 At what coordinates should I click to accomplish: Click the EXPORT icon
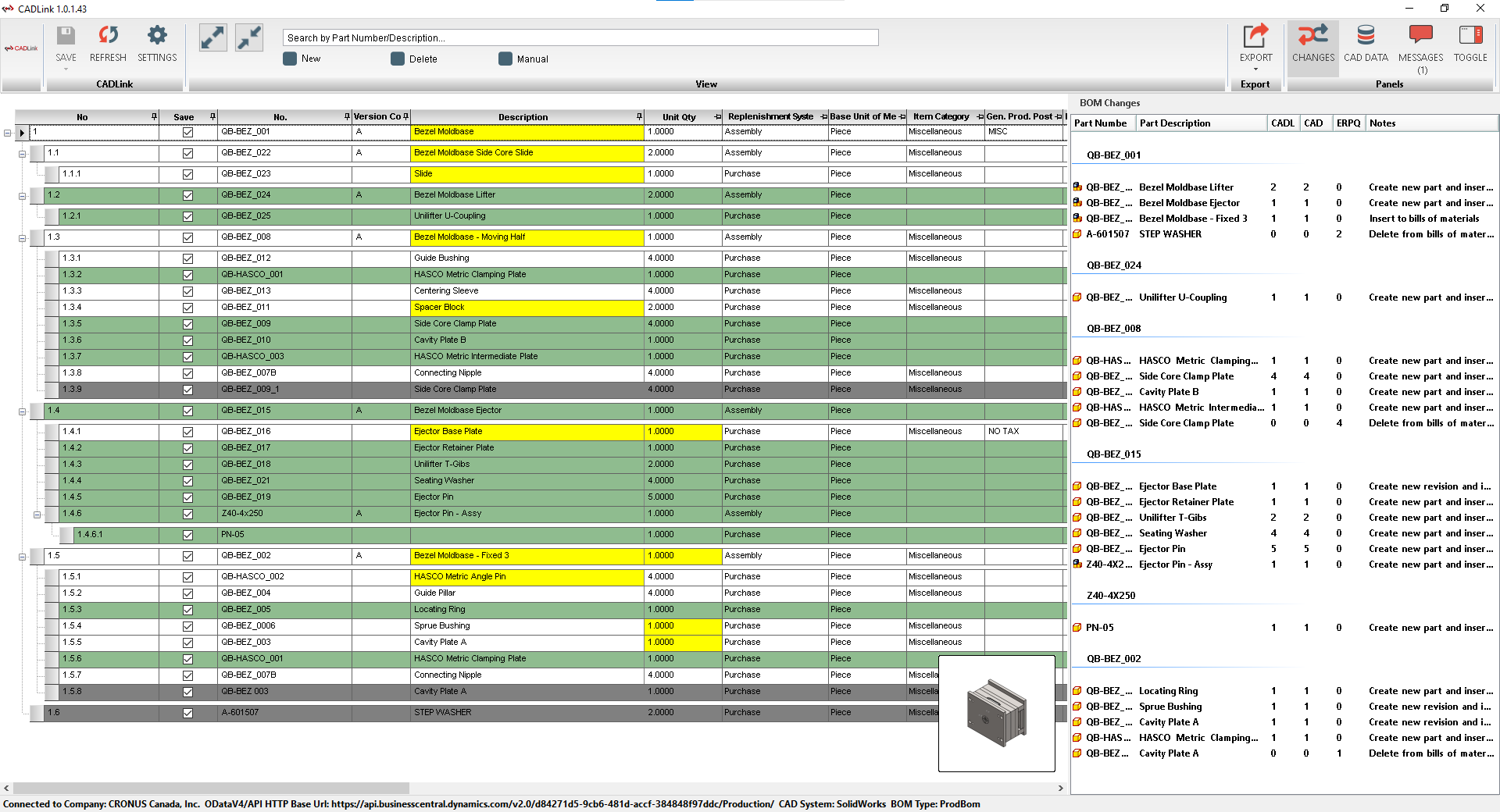[x=1255, y=36]
